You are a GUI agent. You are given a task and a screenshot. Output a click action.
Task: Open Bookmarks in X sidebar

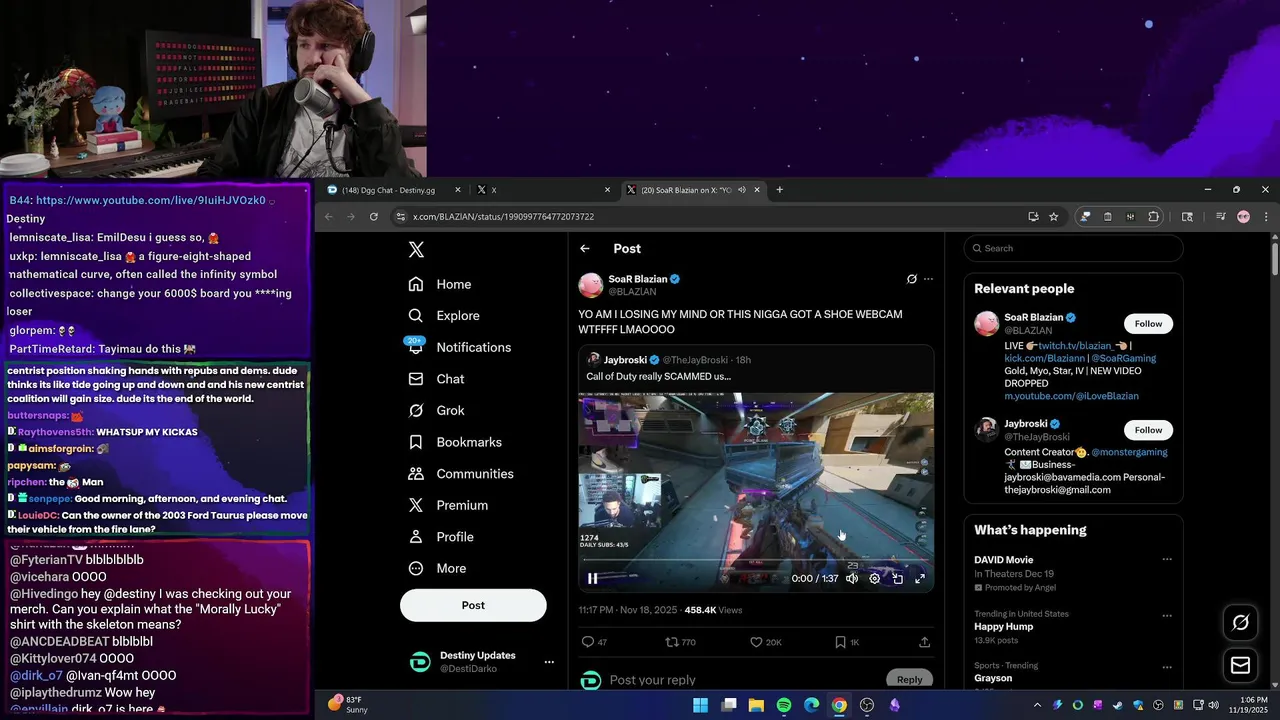click(455, 442)
